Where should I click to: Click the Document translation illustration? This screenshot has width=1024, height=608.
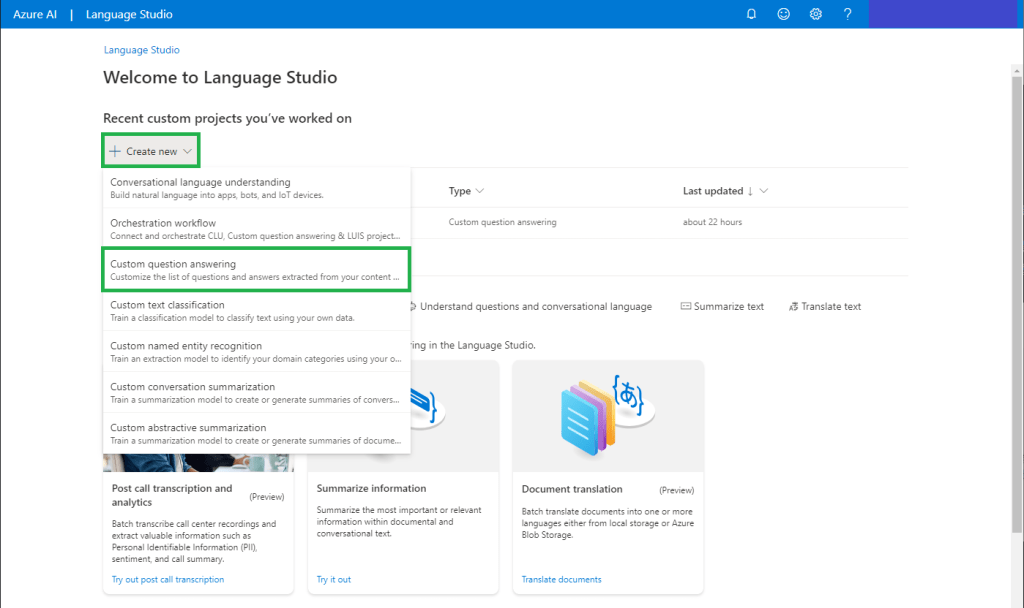pos(607,414)
